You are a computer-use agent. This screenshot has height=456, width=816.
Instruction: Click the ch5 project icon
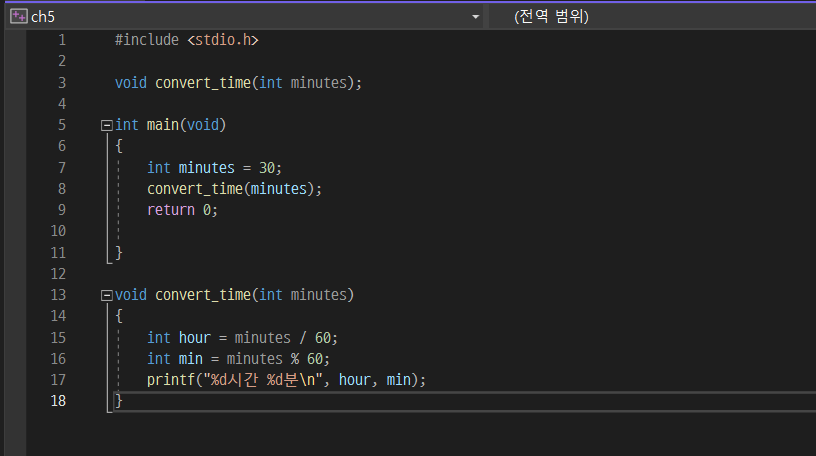point(19,17)
